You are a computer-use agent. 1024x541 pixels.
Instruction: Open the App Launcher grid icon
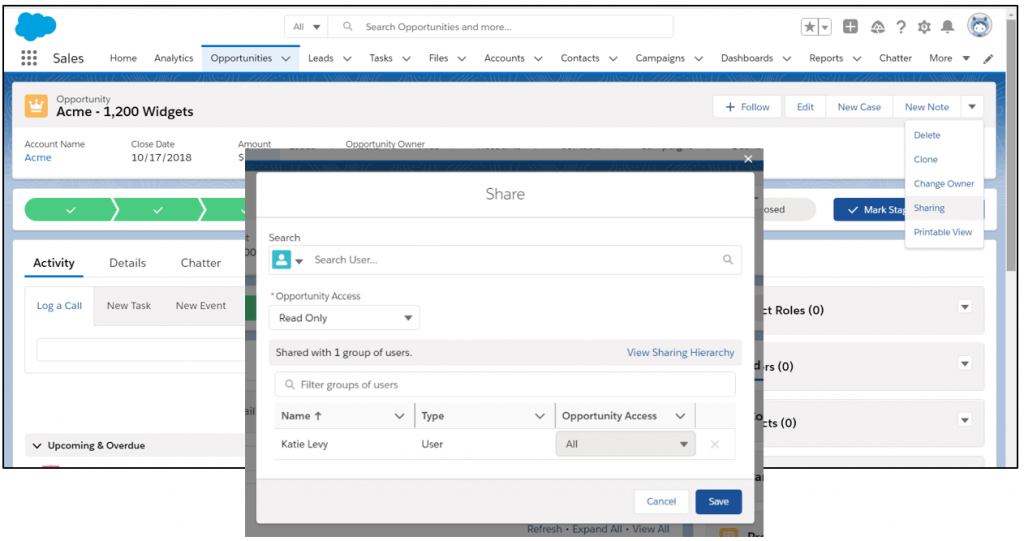(29, 58)
